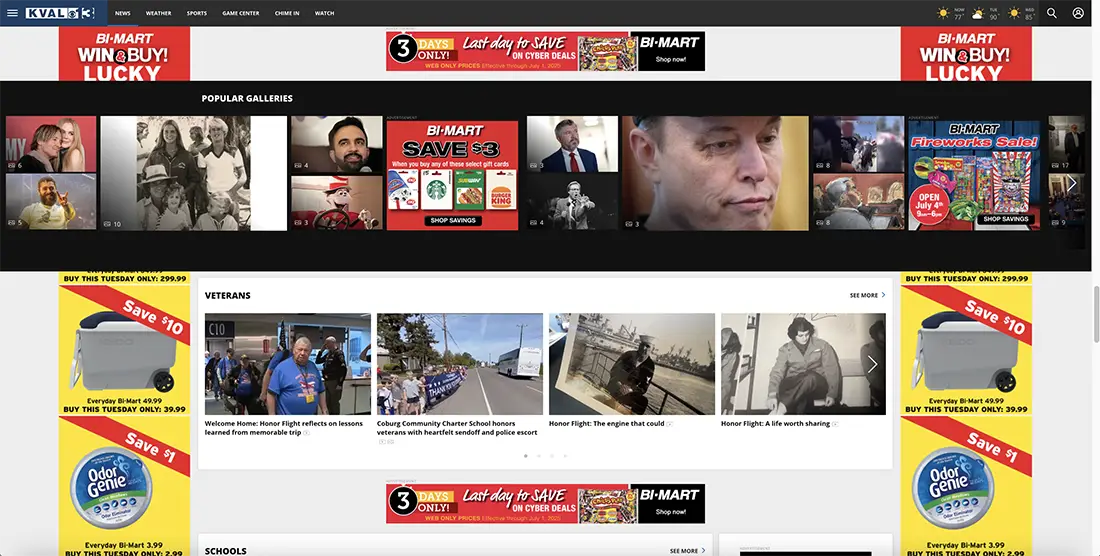Viewport: 1100px width, 556px height.
Task: Click See More in Schools section
Action: pos(688,551)
